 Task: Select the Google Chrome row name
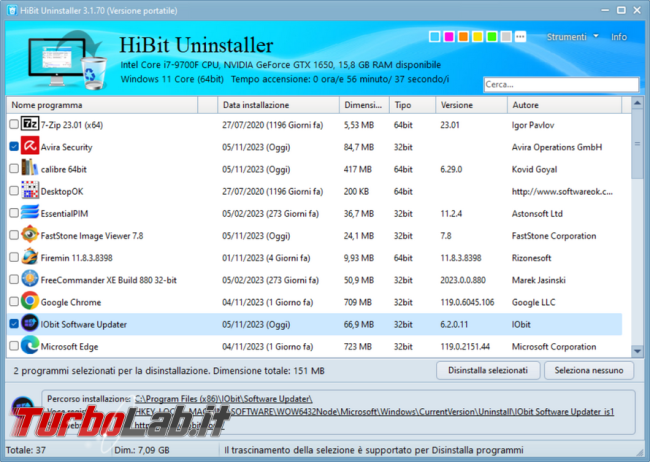coord(71,302)
